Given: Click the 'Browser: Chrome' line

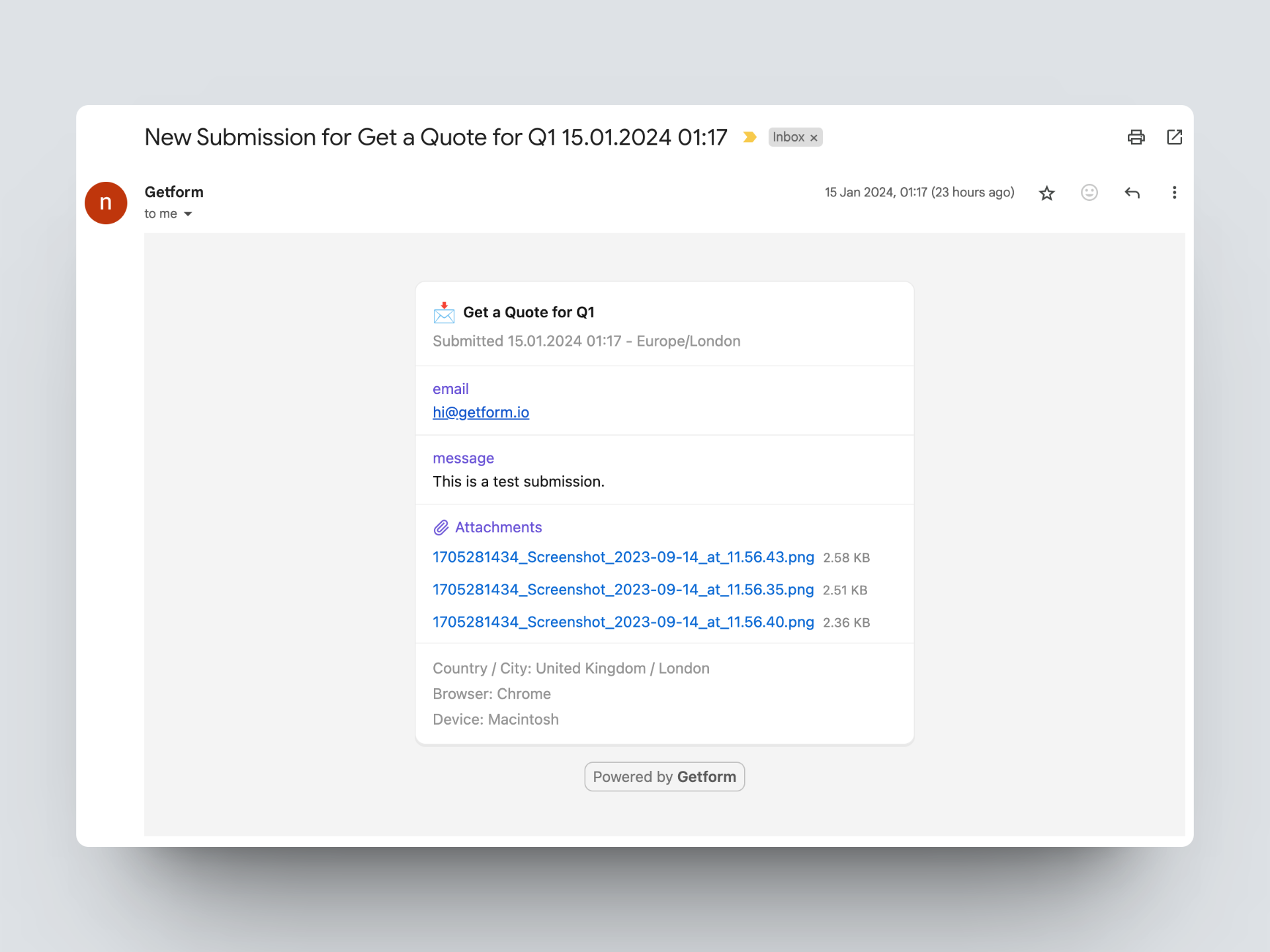Looking at the screenshot, I should pos(491,694).
